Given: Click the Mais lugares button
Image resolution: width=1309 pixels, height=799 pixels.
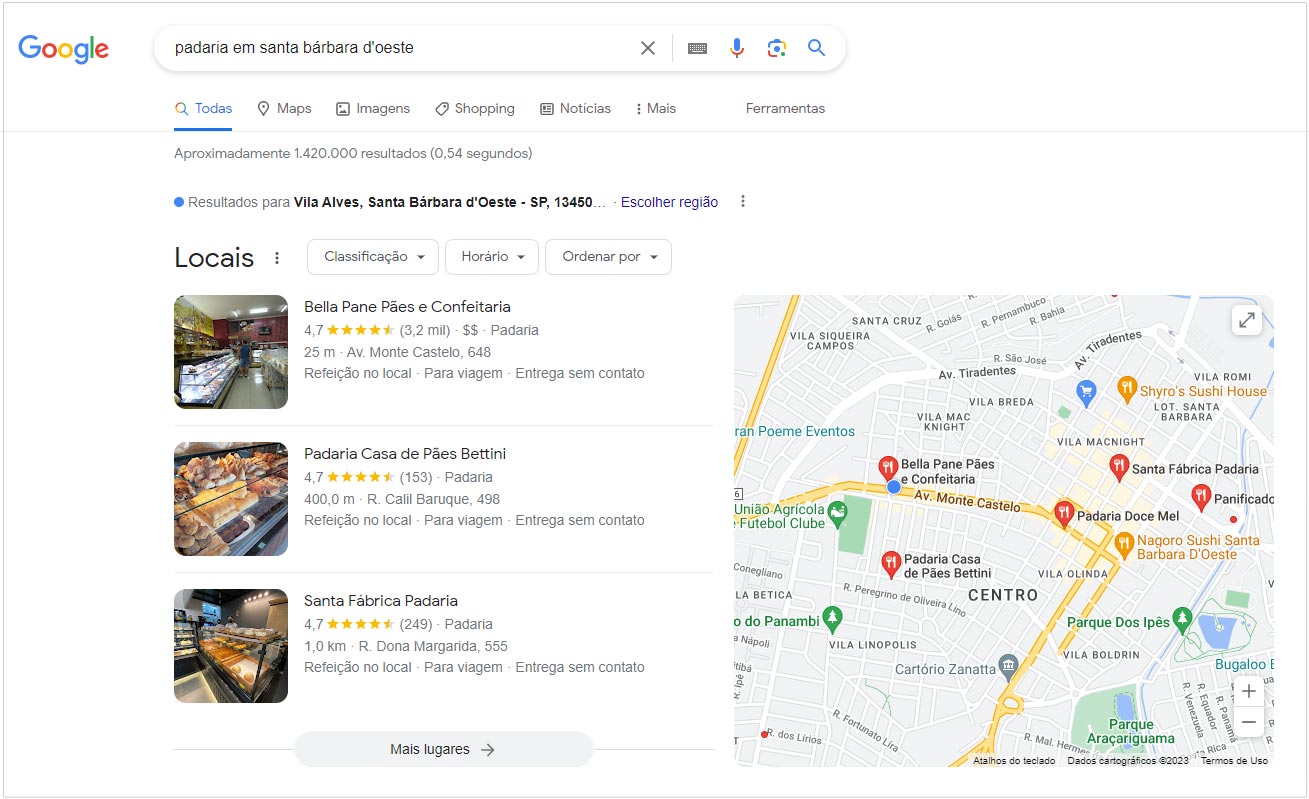Looking at the screenshot, I should [x=443, y=749].
